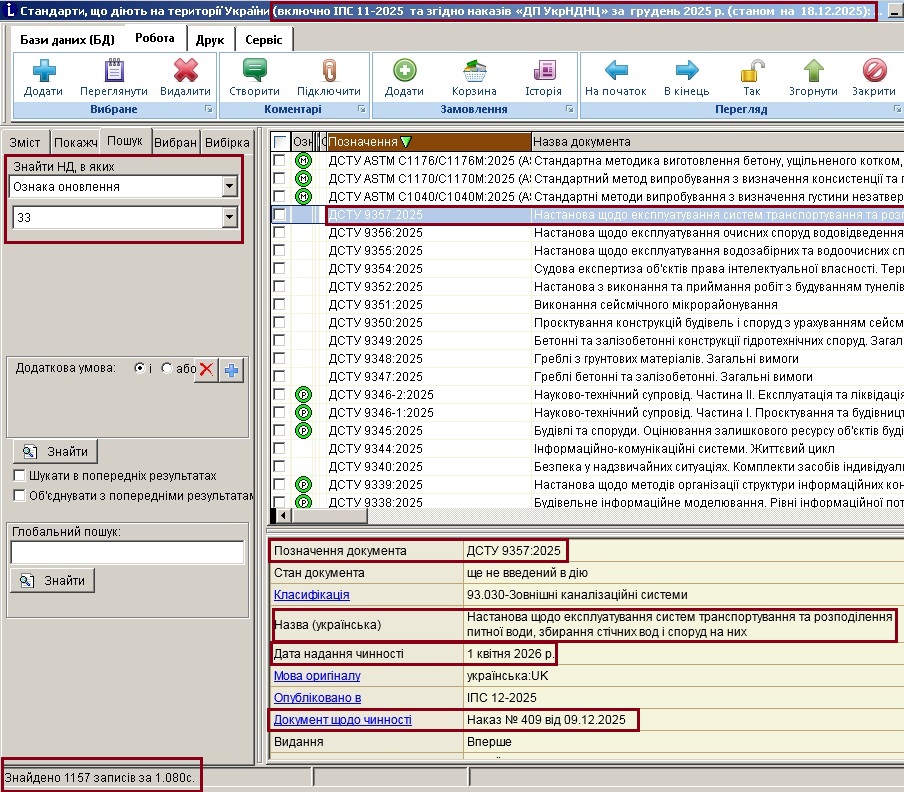Open the dropdown showing value 33

230,217
